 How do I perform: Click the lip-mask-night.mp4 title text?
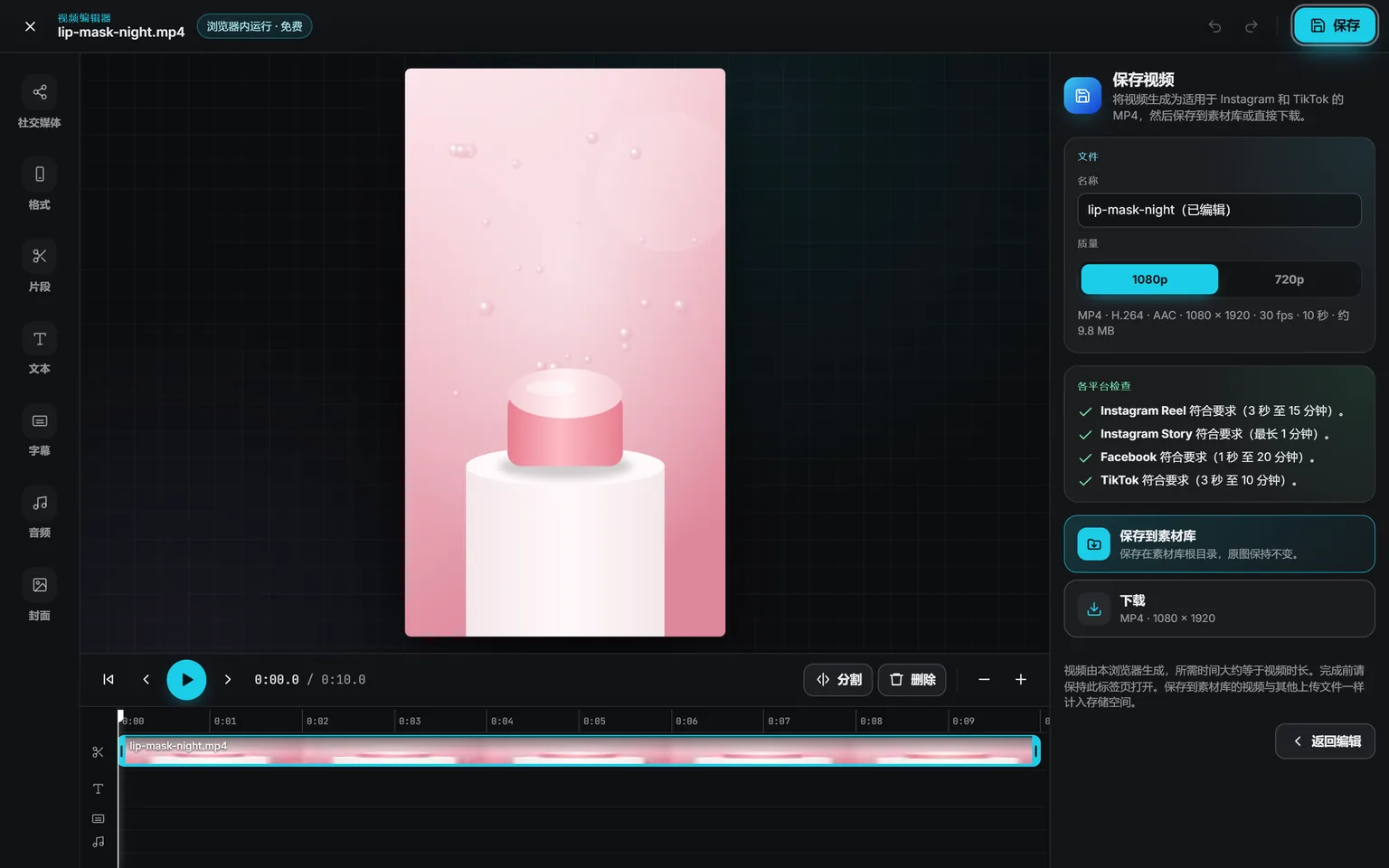[121, 33]
